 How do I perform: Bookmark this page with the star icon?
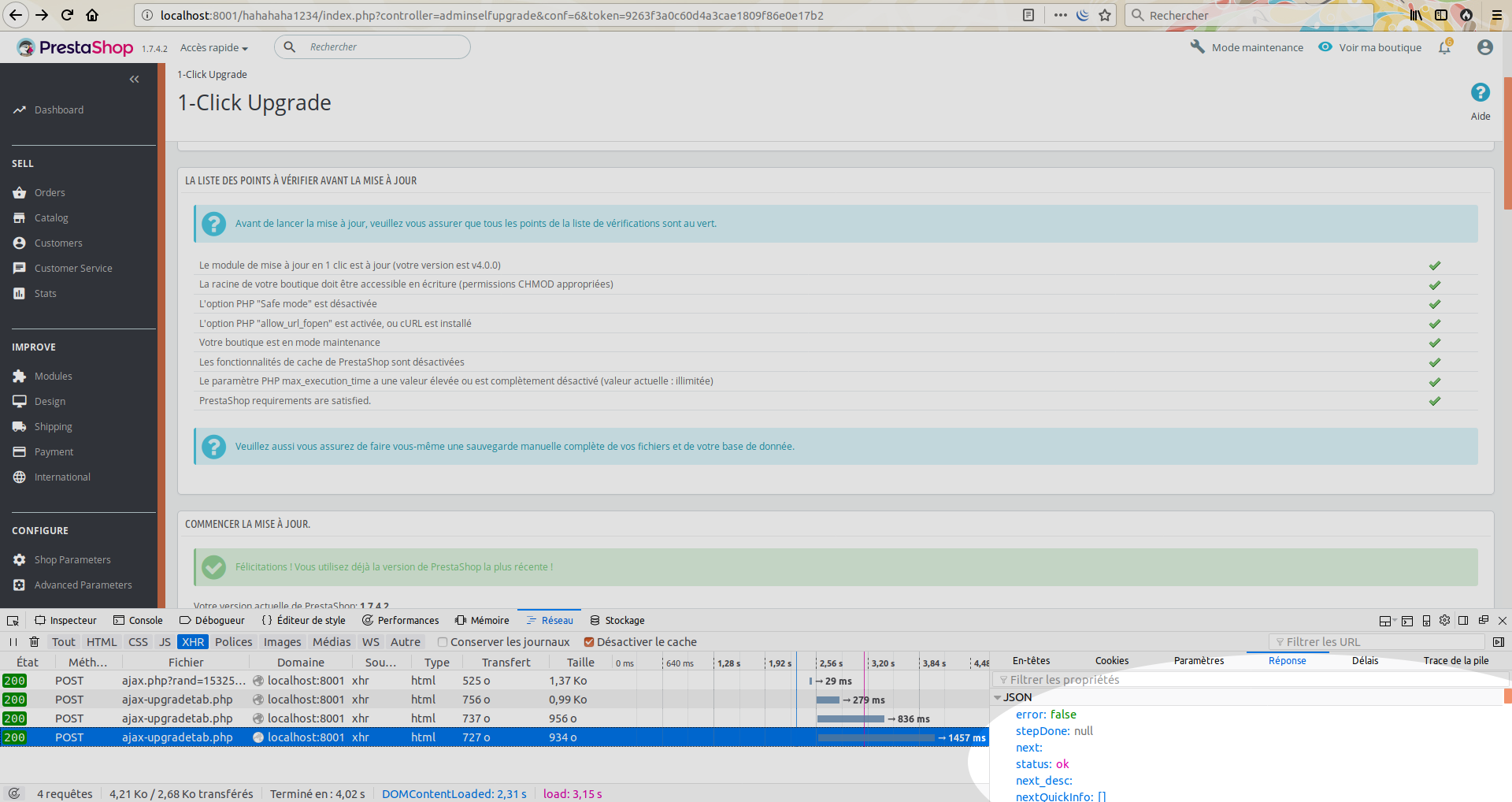coord(1105,15)
